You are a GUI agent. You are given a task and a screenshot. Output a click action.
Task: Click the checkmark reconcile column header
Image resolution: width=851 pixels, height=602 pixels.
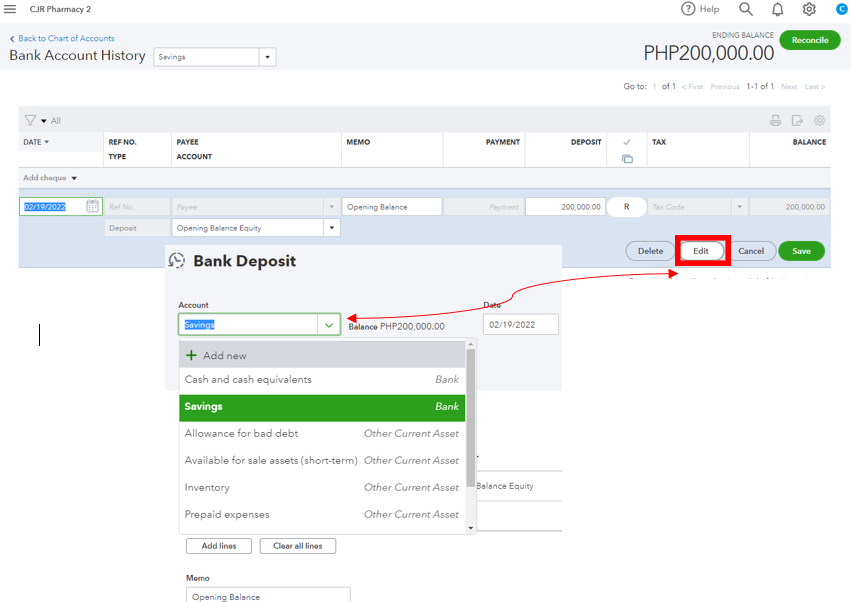click(627, 142)
